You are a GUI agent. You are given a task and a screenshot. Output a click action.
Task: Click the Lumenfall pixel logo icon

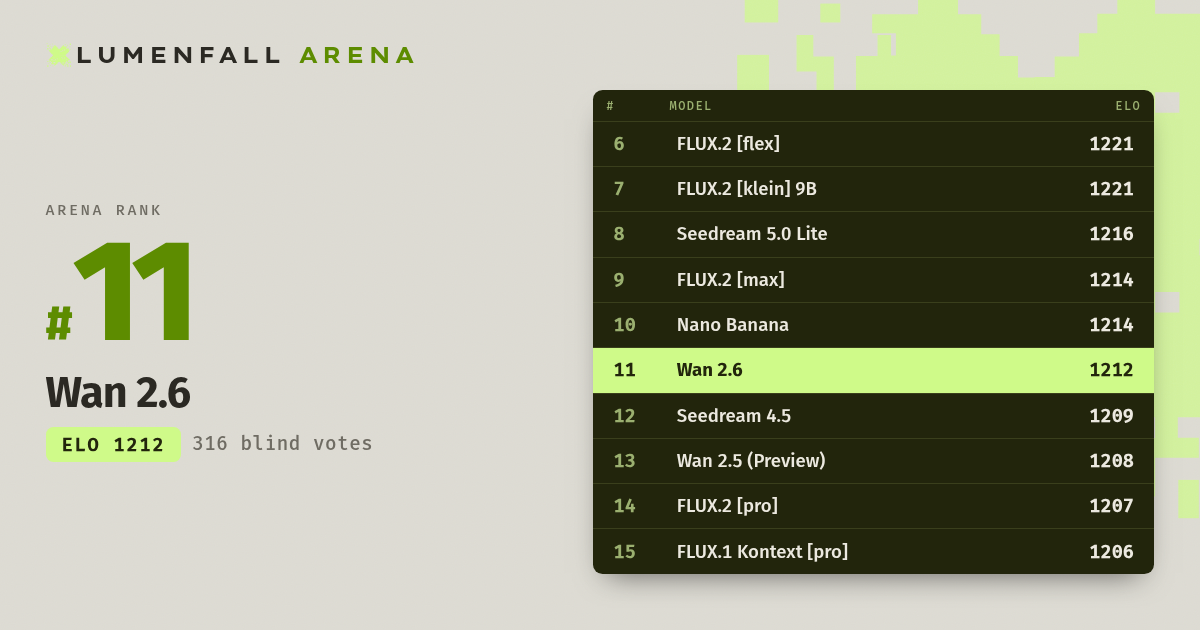59,55
